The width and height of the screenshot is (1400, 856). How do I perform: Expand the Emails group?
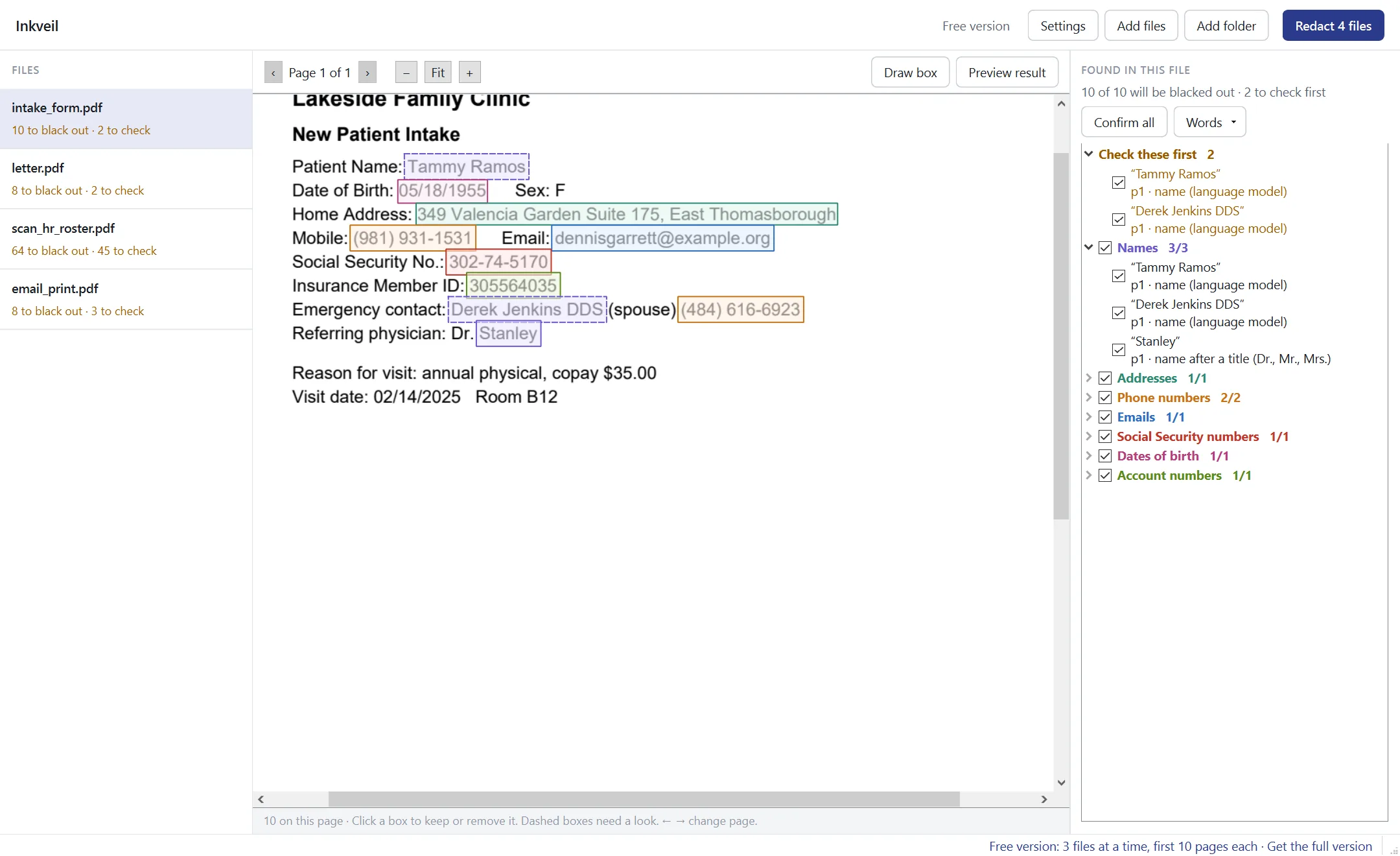tap(1089, 417)
